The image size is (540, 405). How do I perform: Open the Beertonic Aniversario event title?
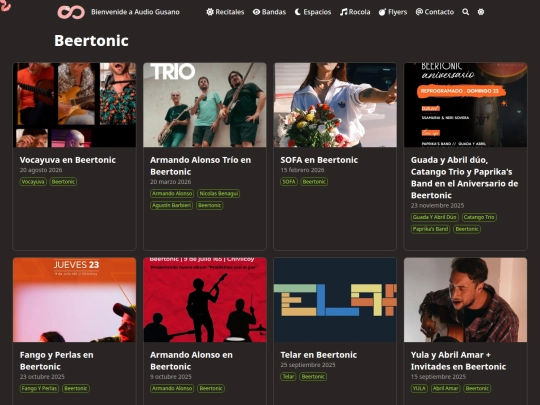464,177
